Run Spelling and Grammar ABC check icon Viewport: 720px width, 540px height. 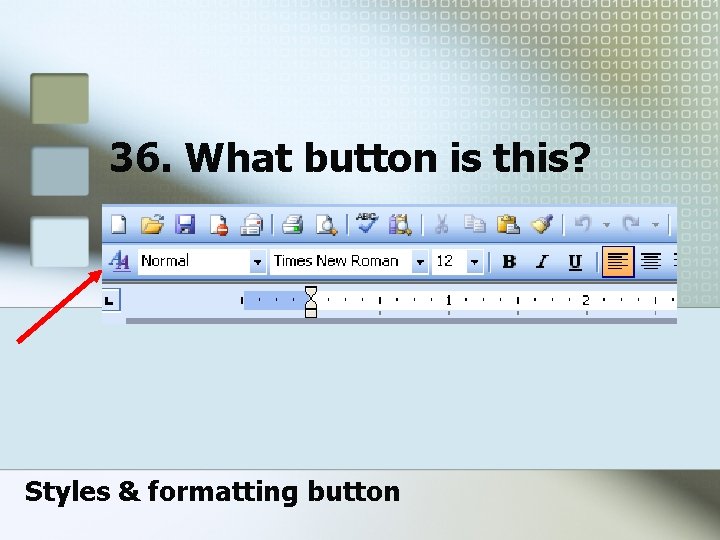366,223
